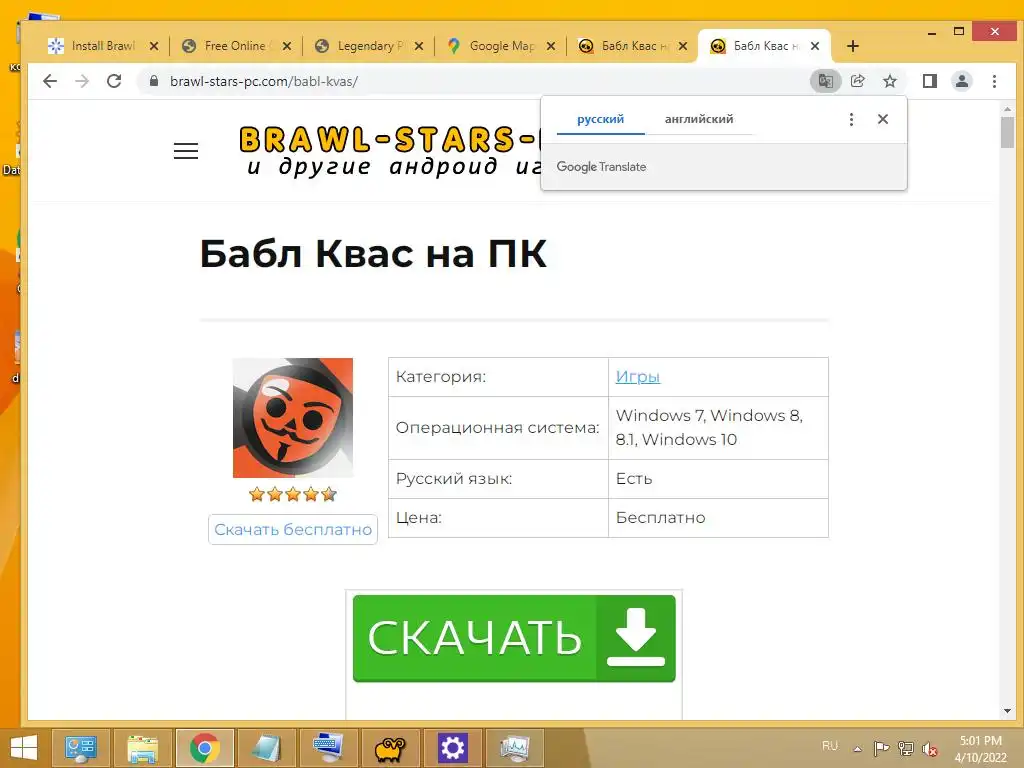This screenshot has height=768, width=1024.
Task: Select английский in translate popup
Action: tap(699, 119)
